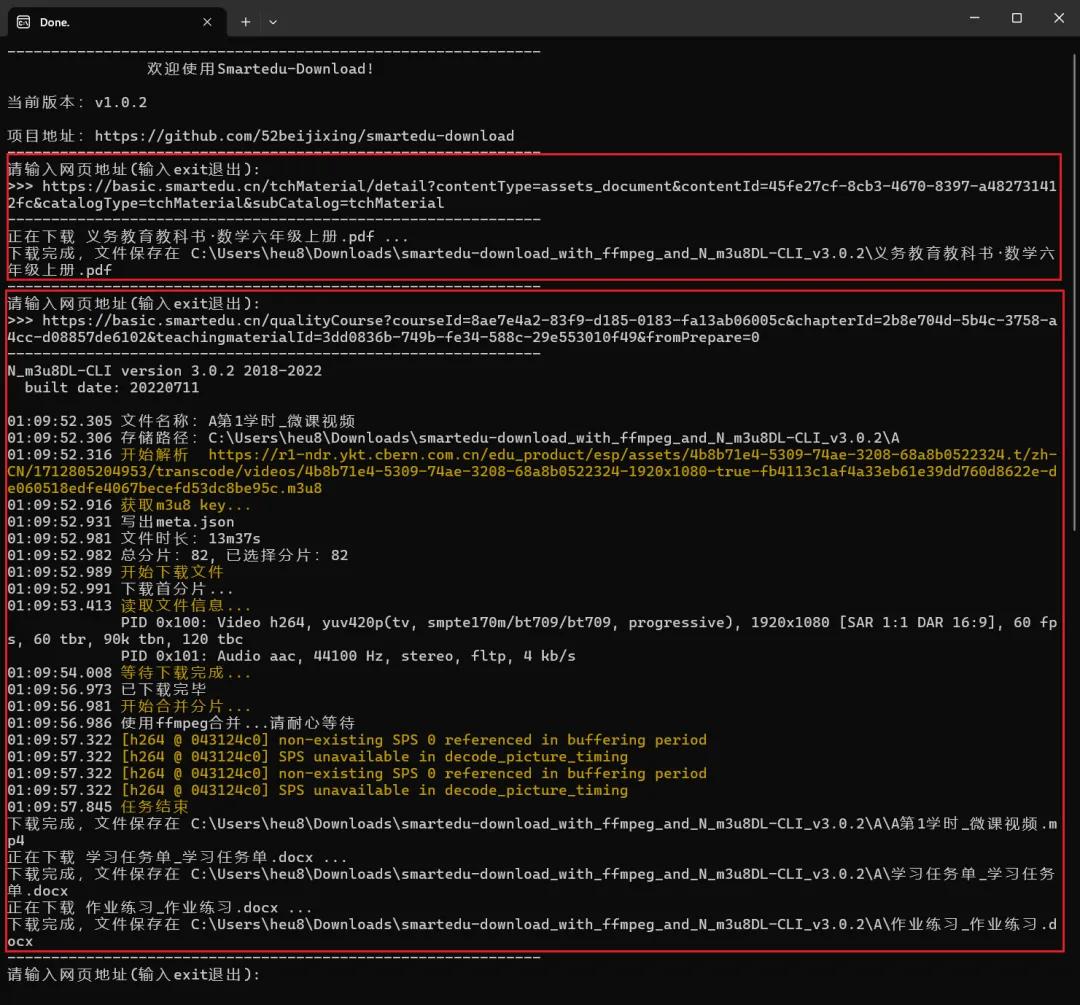Click the 任务结束 line
1080x1005 pixels.
click(98, 807)
